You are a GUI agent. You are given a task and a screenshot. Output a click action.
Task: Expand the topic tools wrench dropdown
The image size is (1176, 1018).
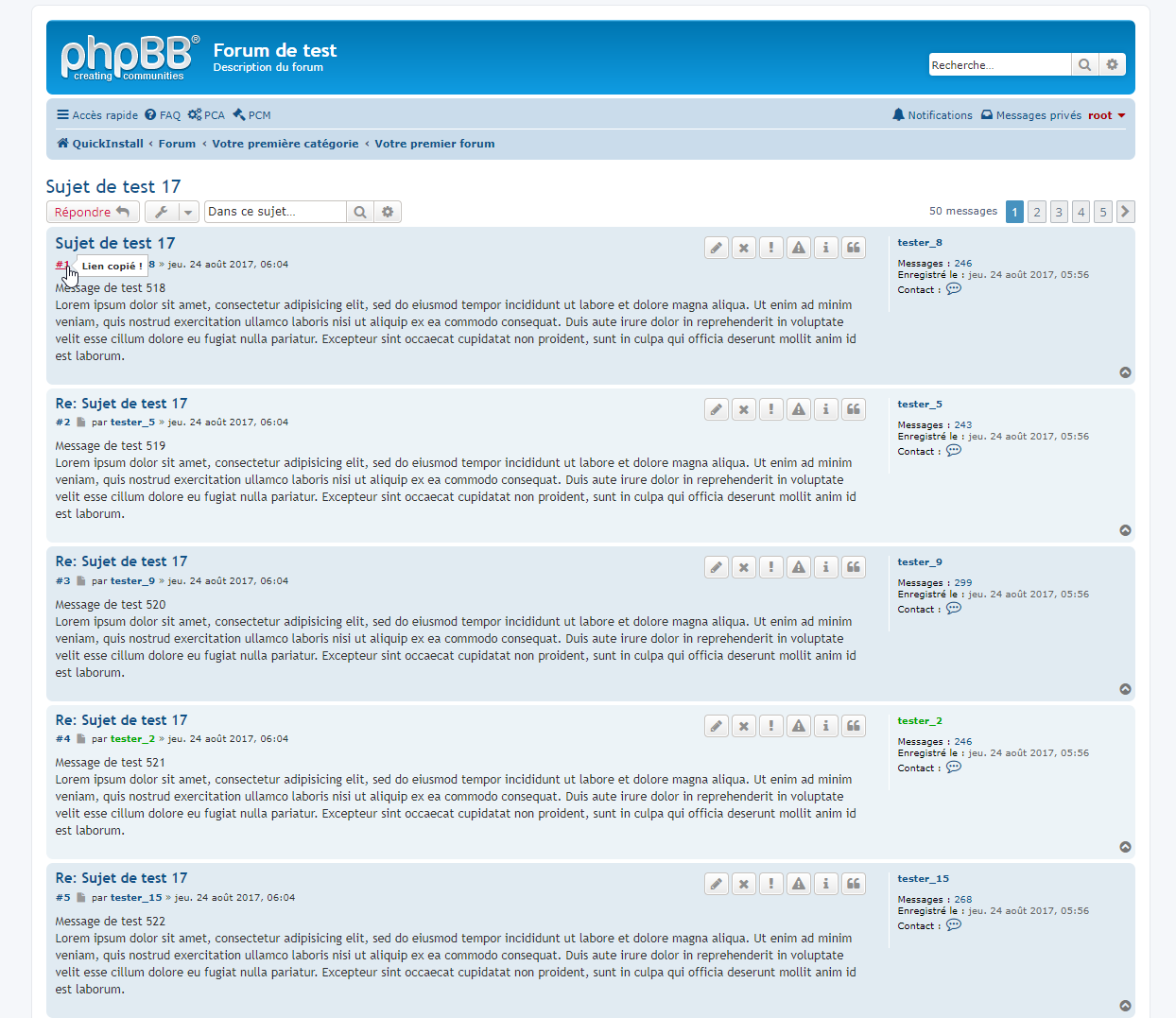tap(171, 212)
